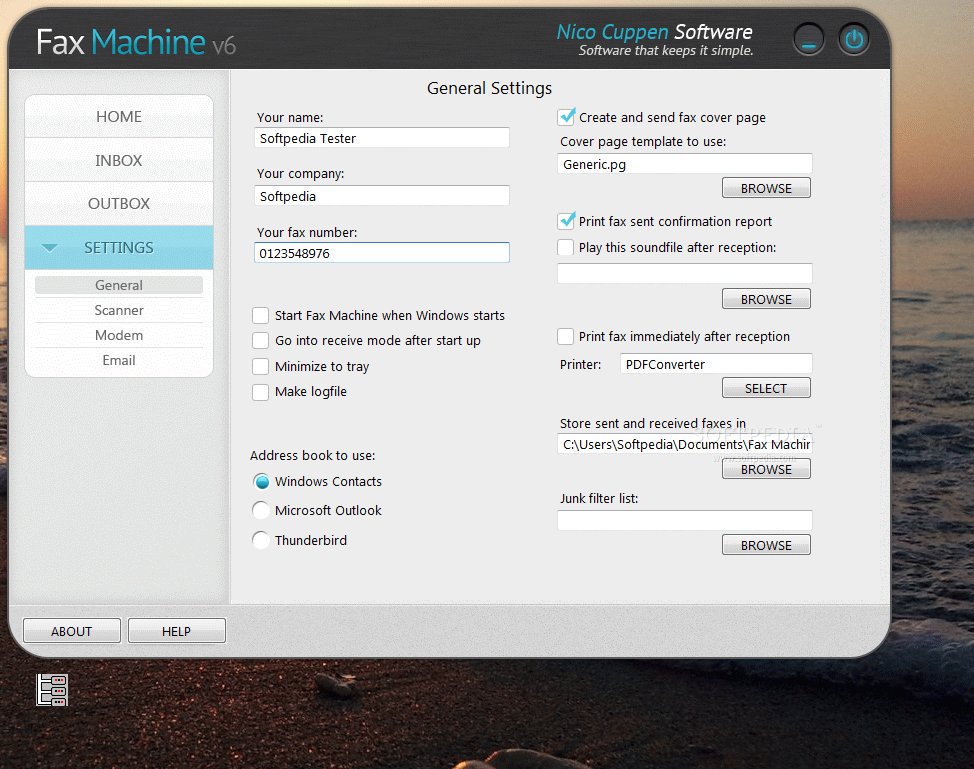Click the Printer name field
Screen dimensions: 974x769
pyautogui.click(x=716, y=364)
